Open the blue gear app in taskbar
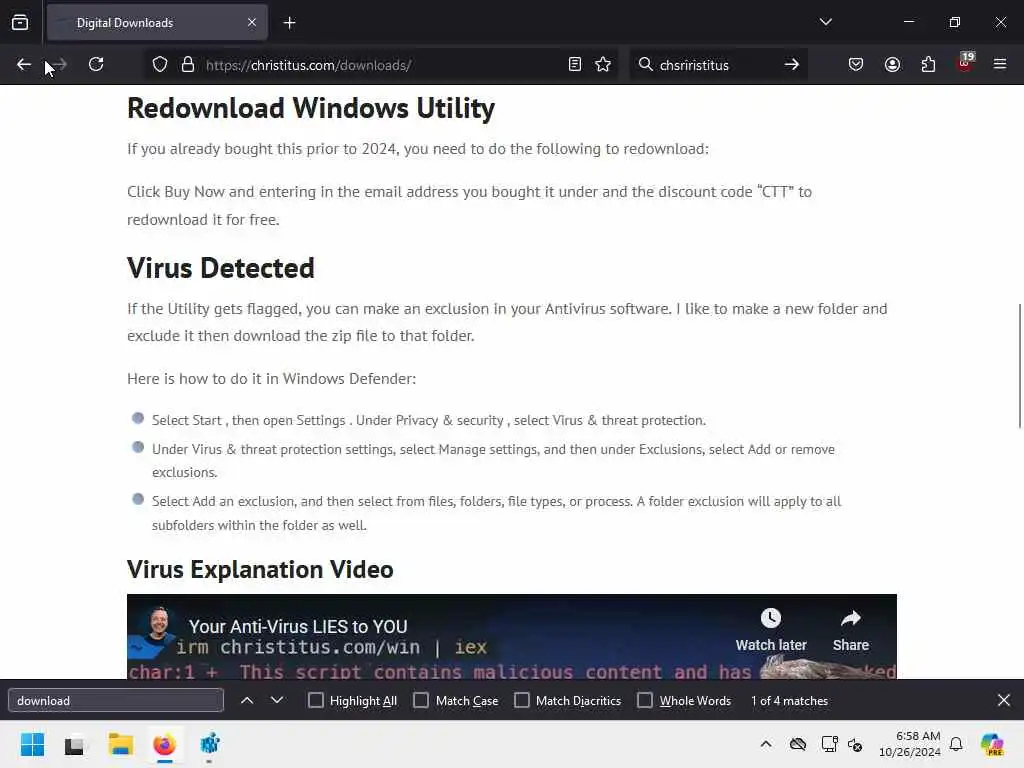 210,744
